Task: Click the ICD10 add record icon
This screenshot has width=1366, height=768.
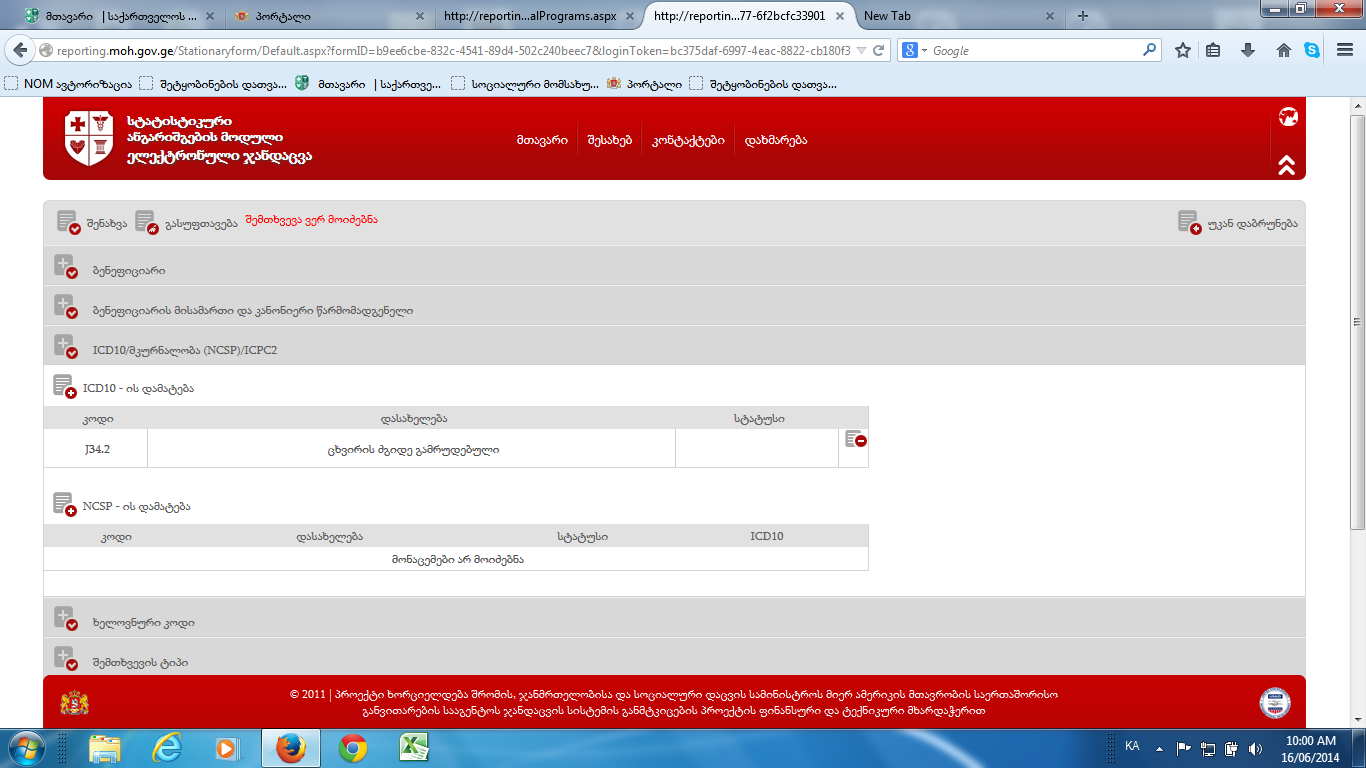Action: (64, 387)
